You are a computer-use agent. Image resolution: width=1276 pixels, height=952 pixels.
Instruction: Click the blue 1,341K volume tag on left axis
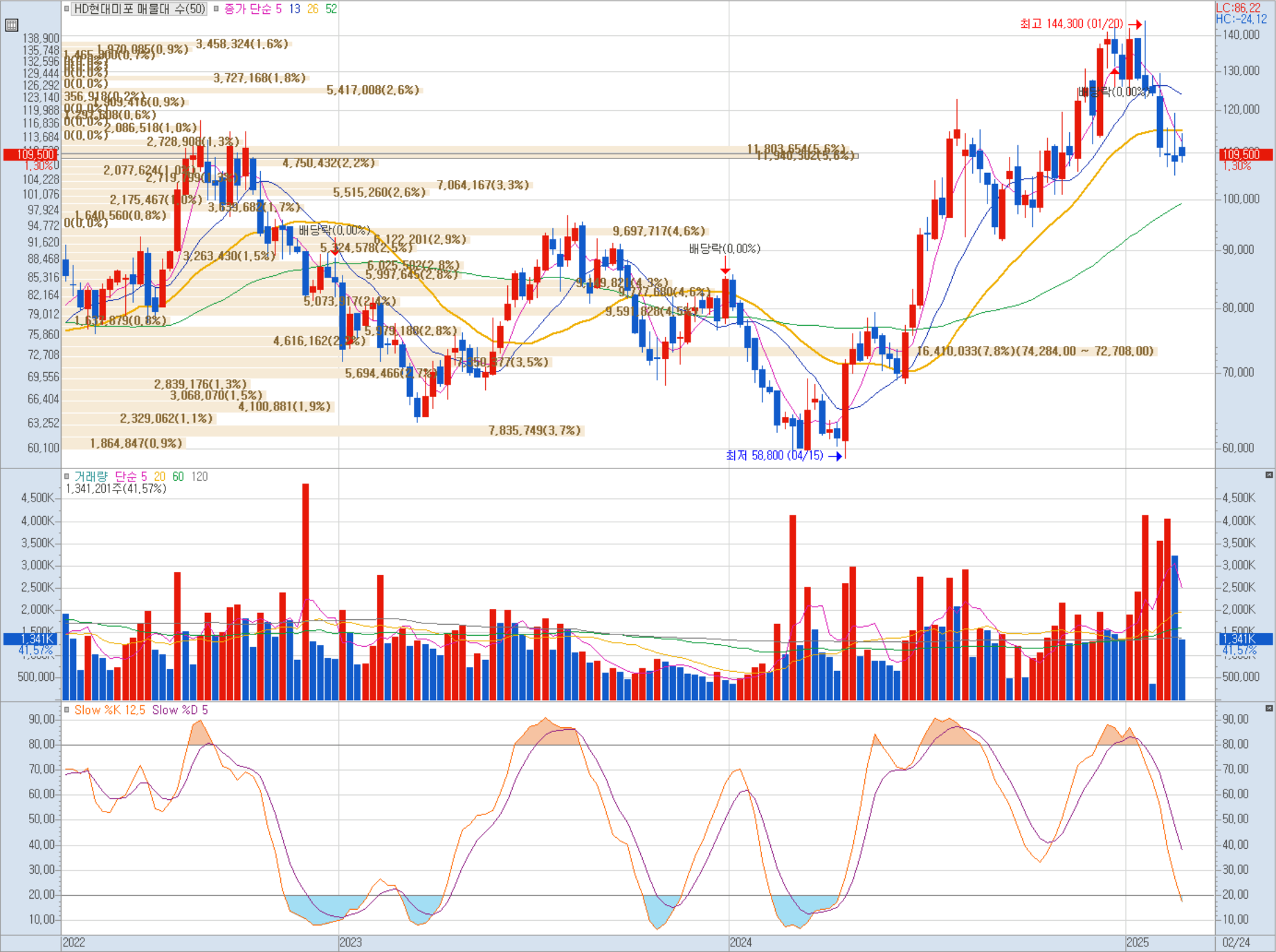(29, 639)
